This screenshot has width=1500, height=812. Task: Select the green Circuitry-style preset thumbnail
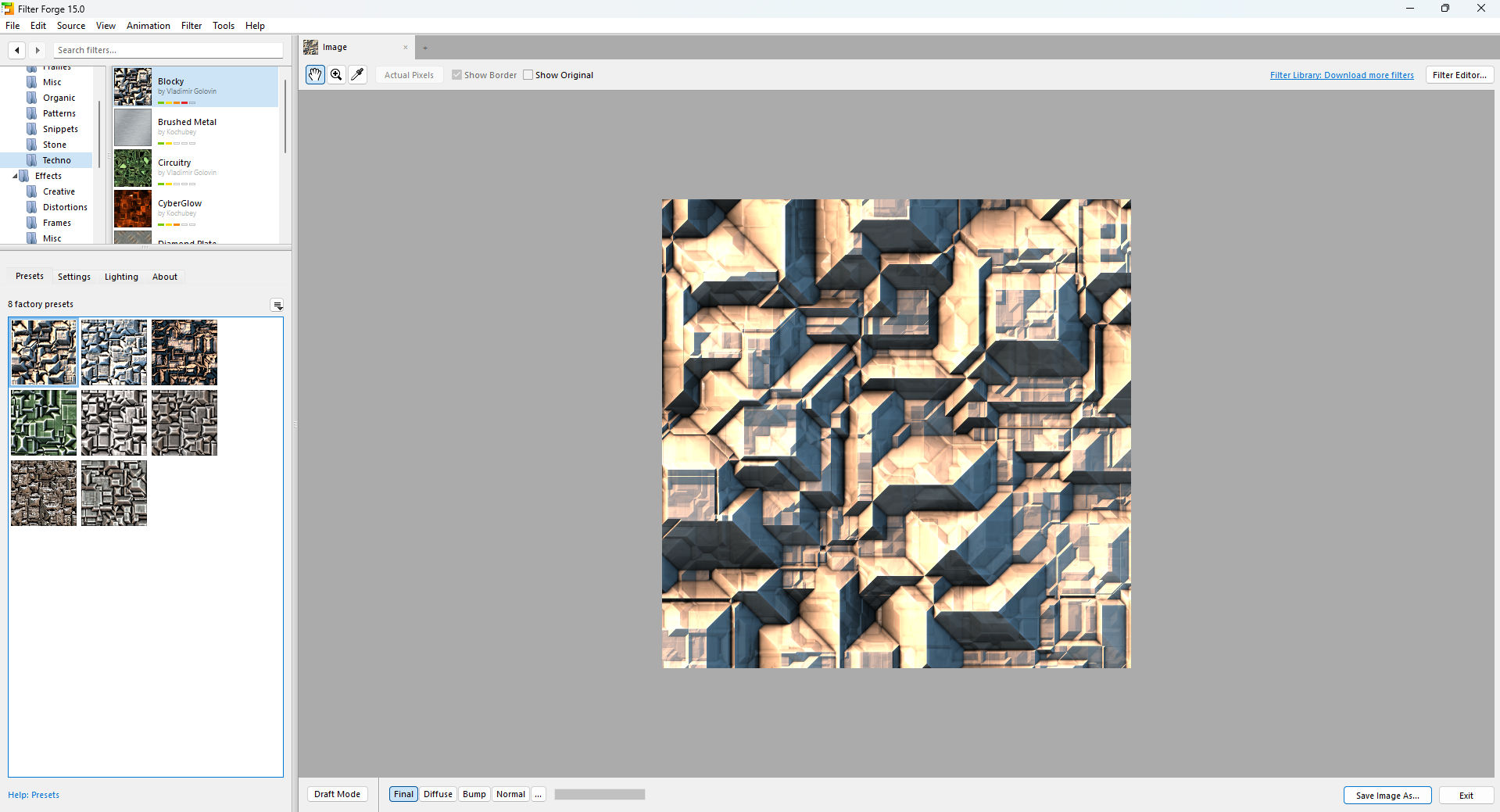click(x=43, y=423)
